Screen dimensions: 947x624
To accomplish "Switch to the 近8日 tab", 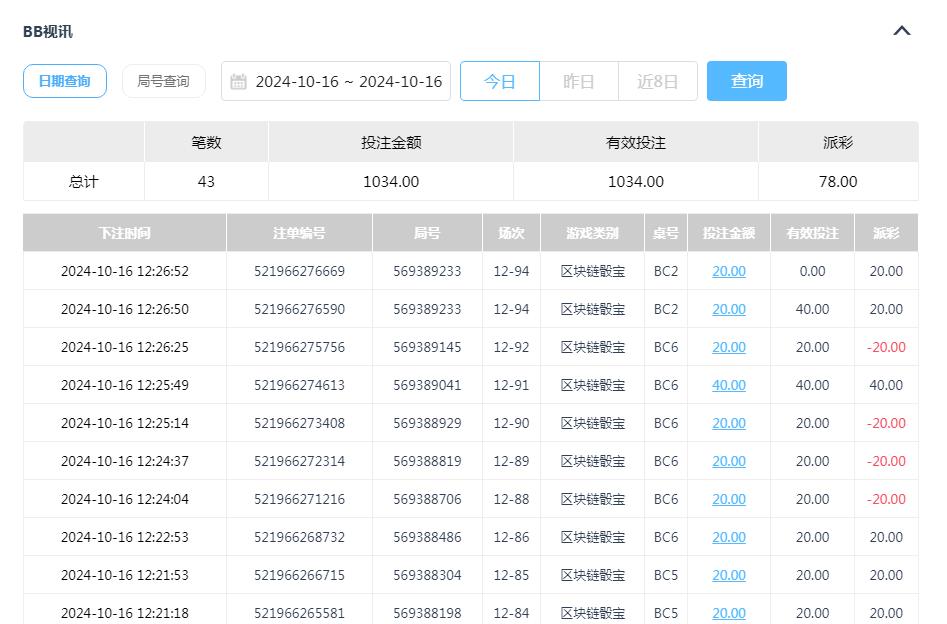I will pyautogui.click(x=657, y=81).
